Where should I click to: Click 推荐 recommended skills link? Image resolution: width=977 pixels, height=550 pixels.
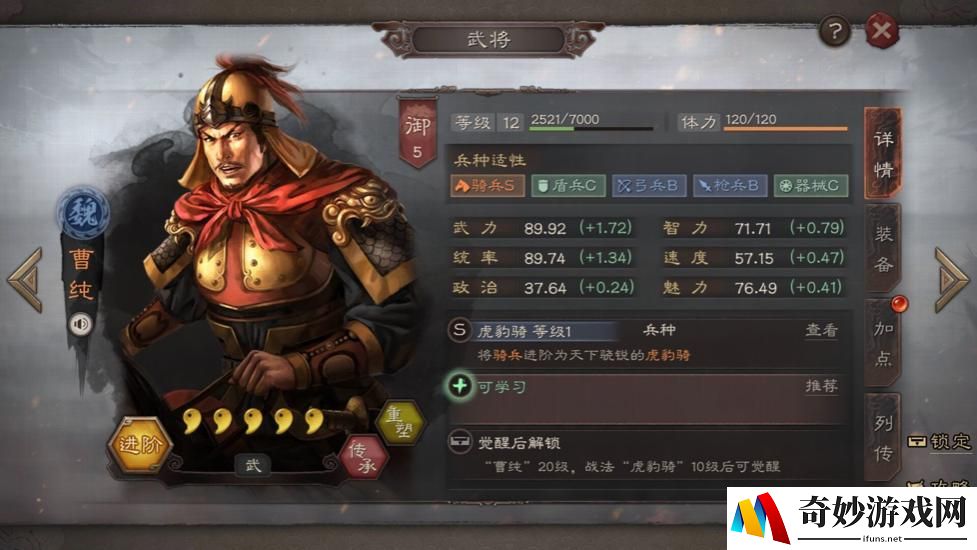821,386
